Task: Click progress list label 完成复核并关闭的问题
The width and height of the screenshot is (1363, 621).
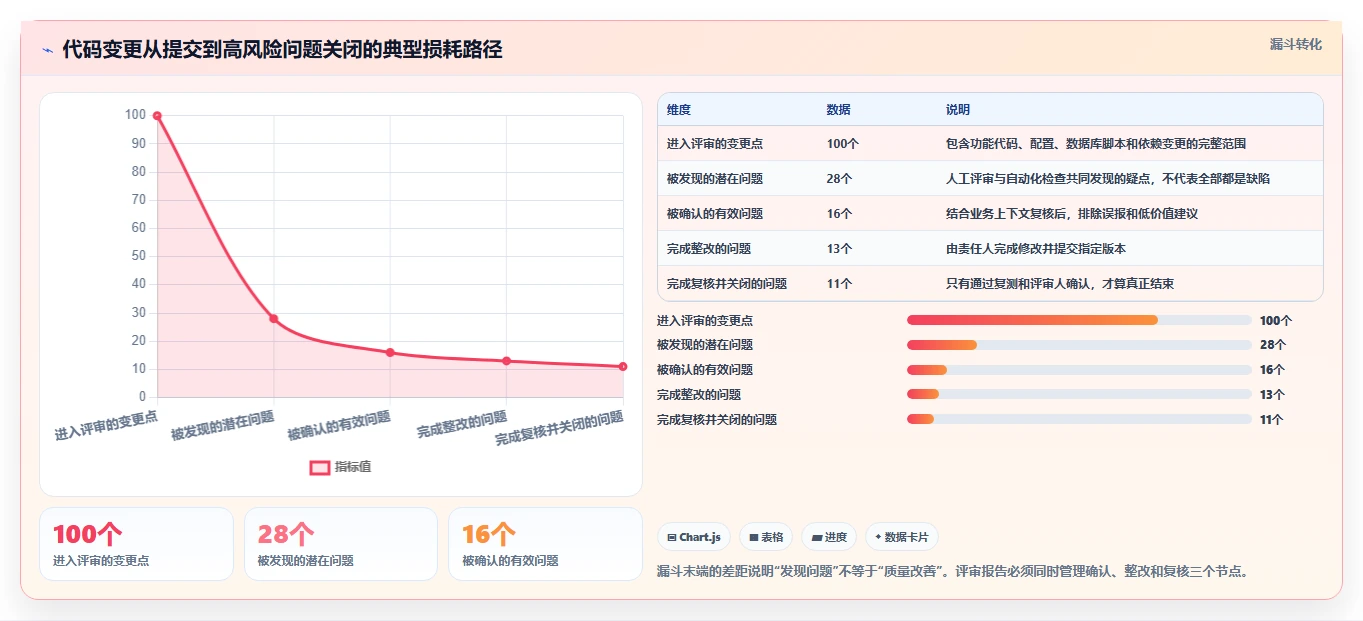Action: tap(717, 419)
